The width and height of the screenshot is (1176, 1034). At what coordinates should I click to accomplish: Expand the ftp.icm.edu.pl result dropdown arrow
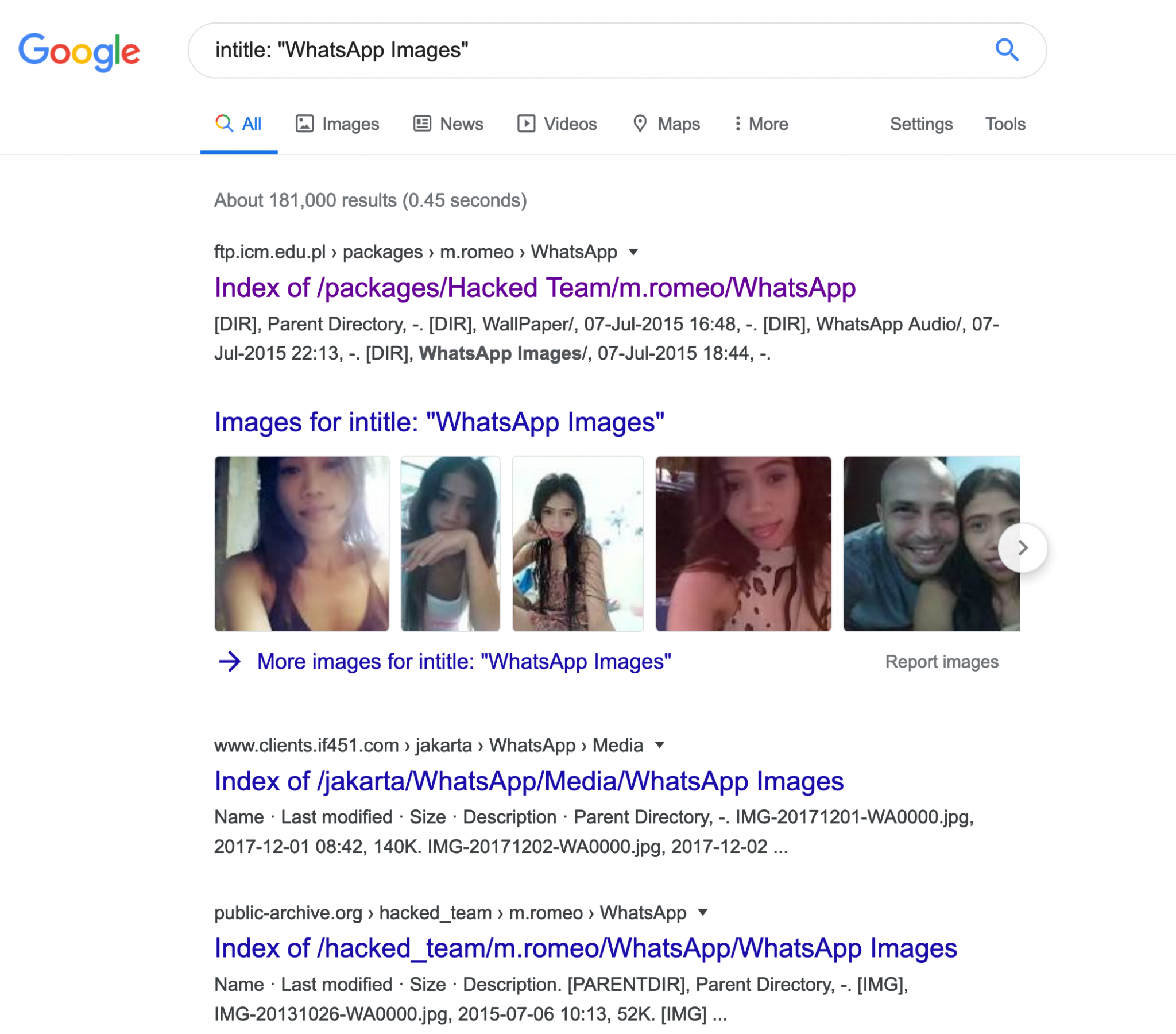633,252
